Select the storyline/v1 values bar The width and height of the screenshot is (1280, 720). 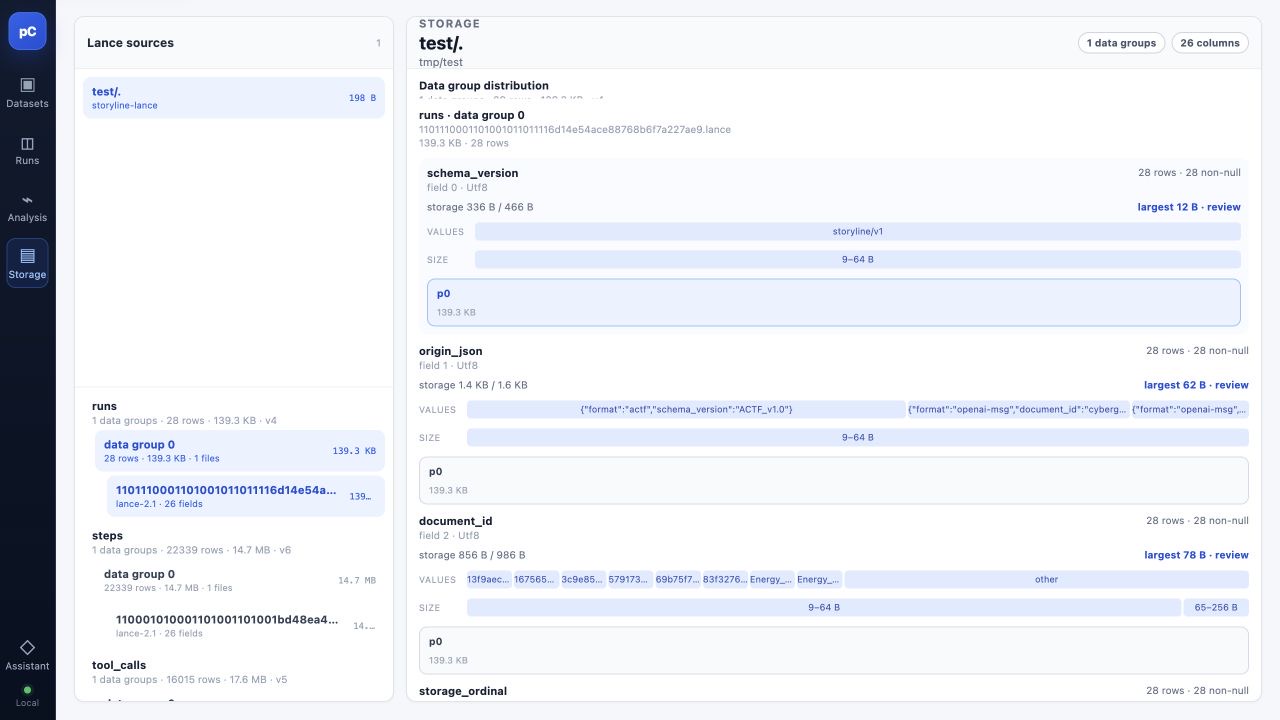click(x=858, y=231)
